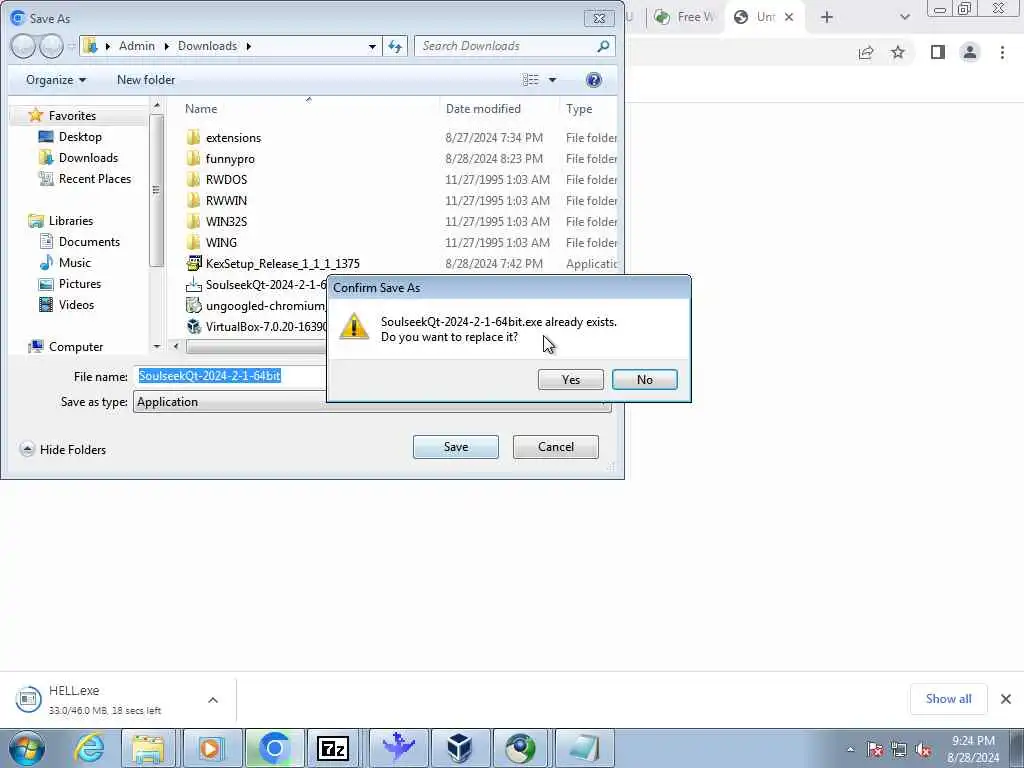Click the Save button in Save As dialog
1024x768 pixels.
tap(455, 447)
